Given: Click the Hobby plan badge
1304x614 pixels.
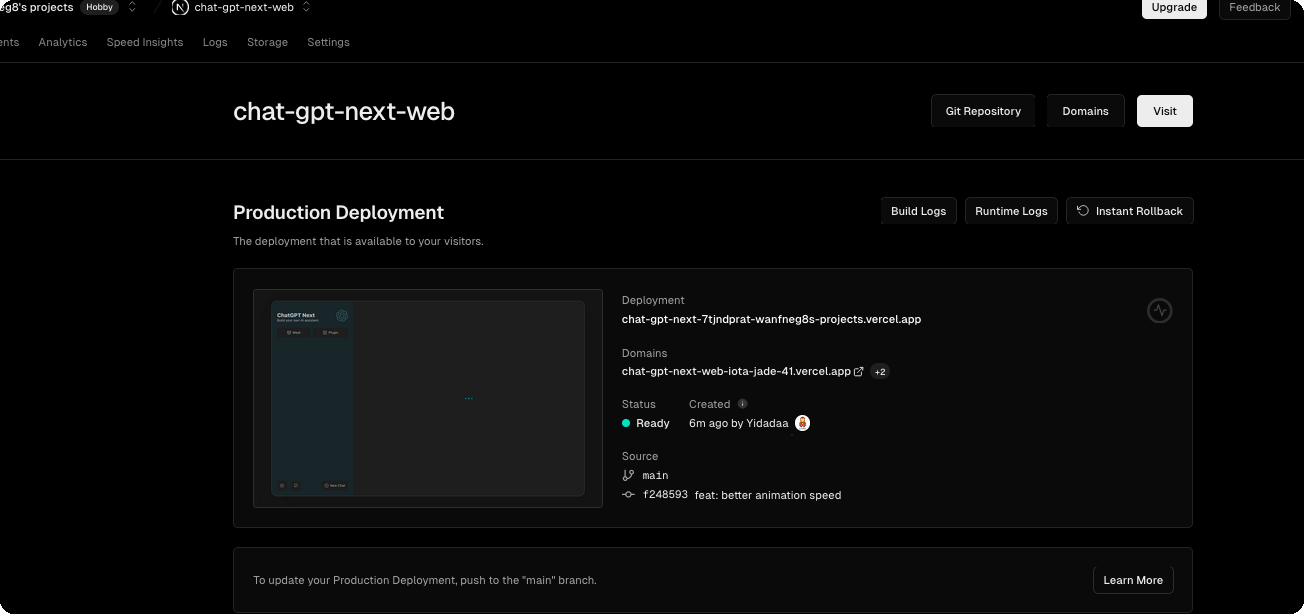Looking at the screenshot, I should coord(99,7).
